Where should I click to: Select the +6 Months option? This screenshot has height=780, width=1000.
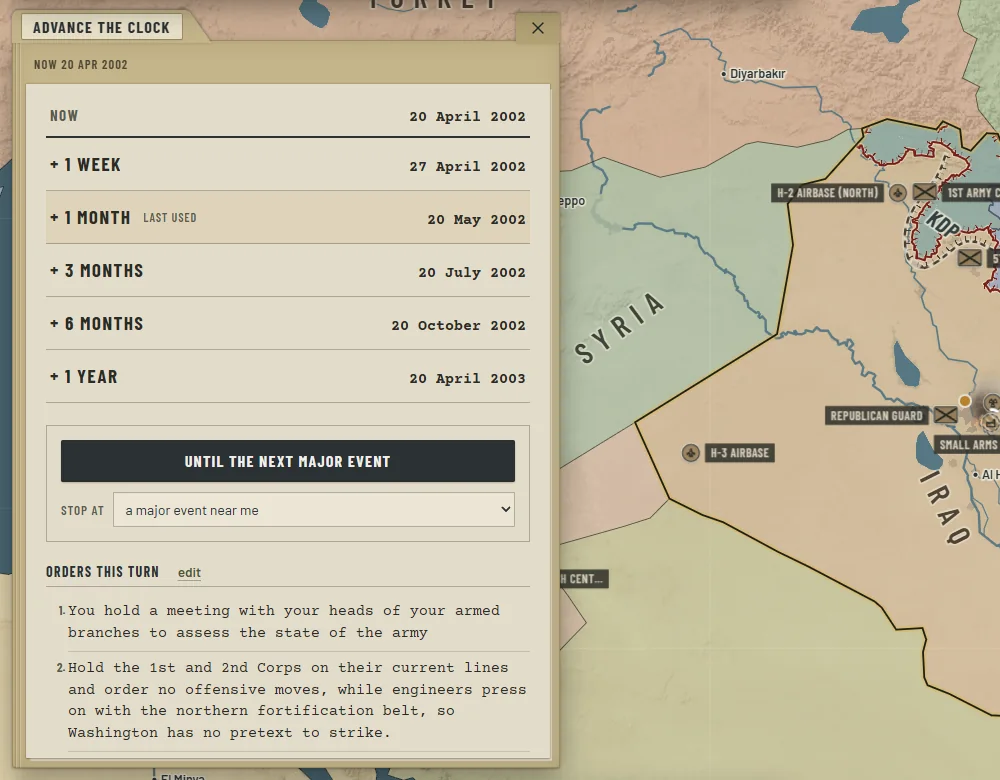coord(288,323)
